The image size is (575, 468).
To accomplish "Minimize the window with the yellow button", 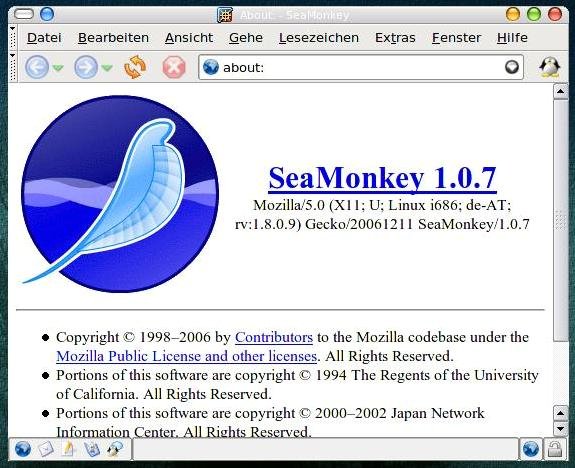I will tap(513, 14).
